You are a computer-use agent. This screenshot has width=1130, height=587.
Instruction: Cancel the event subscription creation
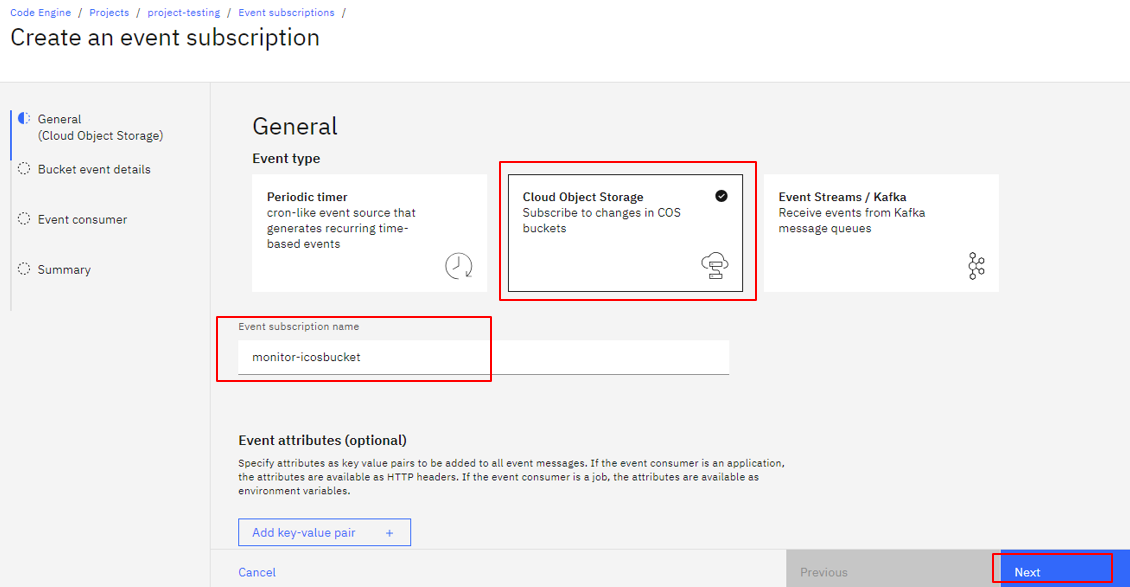257,572
